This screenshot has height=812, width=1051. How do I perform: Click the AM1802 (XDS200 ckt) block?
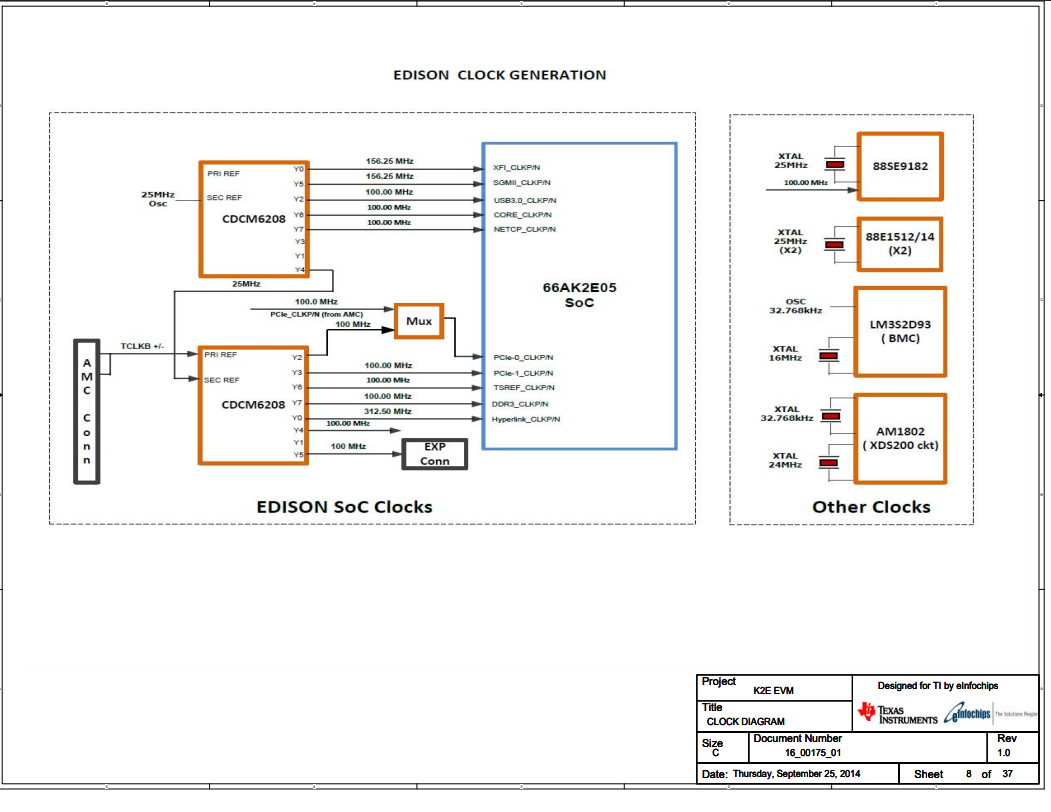(x=900, y=439)
